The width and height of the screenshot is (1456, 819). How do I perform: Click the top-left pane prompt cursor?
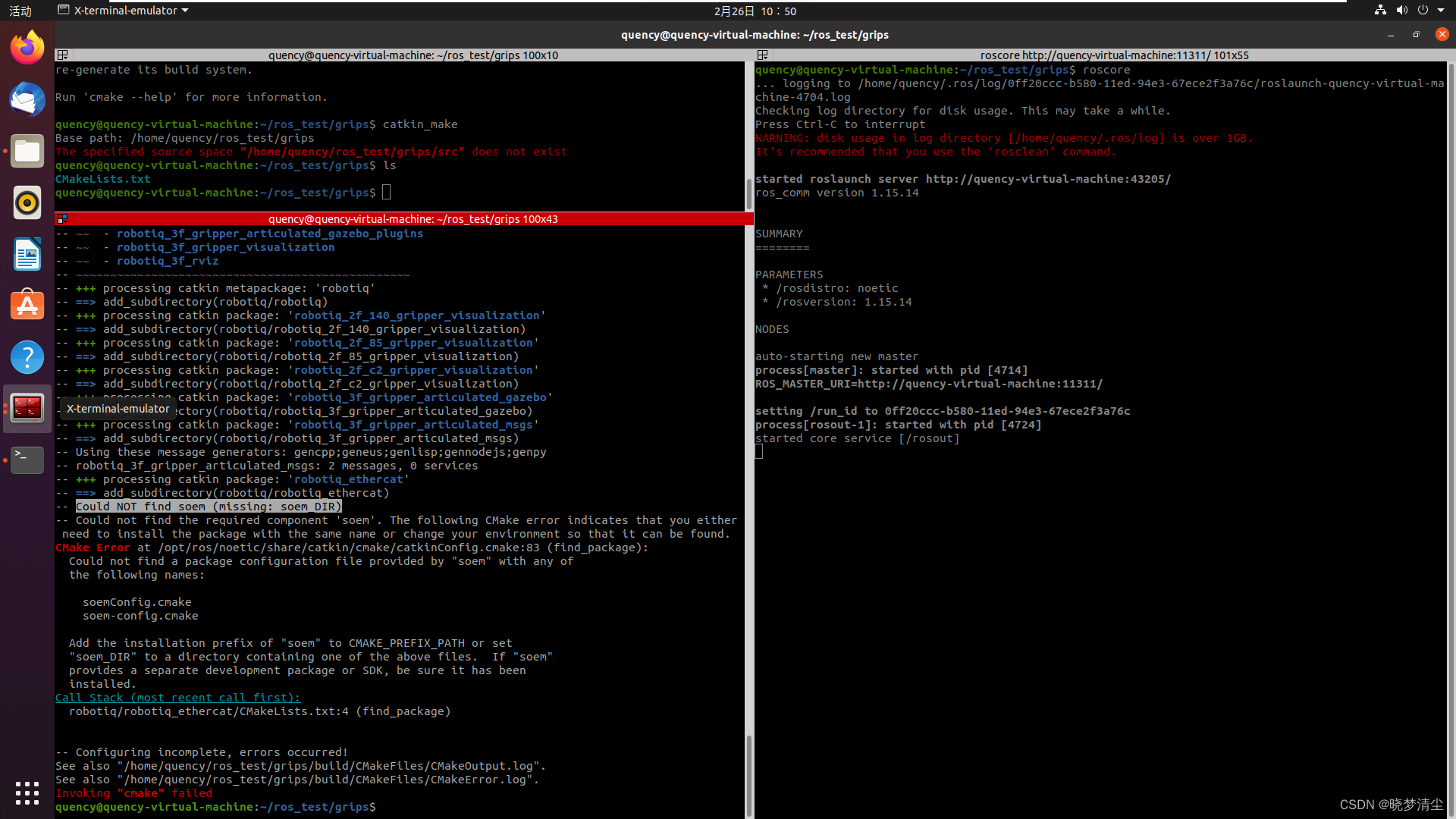coord(387,193)
